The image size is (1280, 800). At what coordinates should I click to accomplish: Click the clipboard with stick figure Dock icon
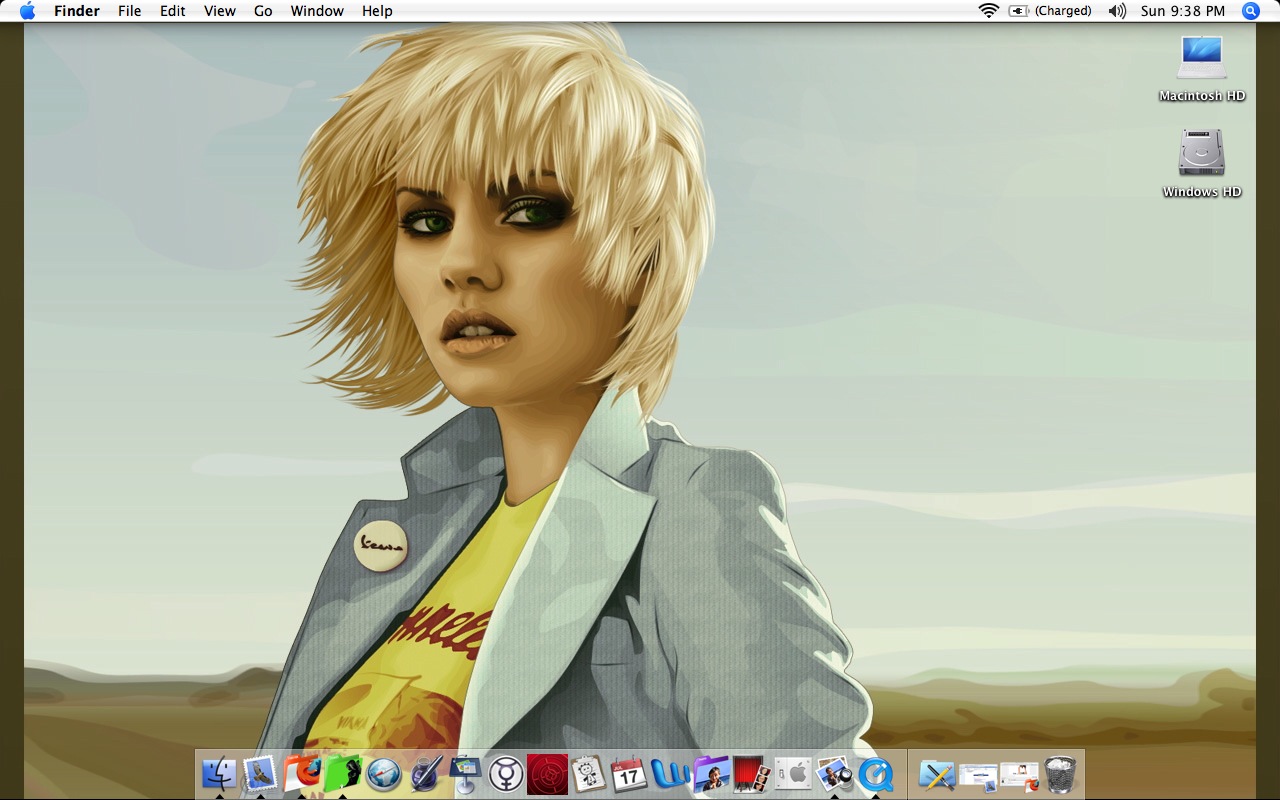pyautogui.click(x=588, y=774)
